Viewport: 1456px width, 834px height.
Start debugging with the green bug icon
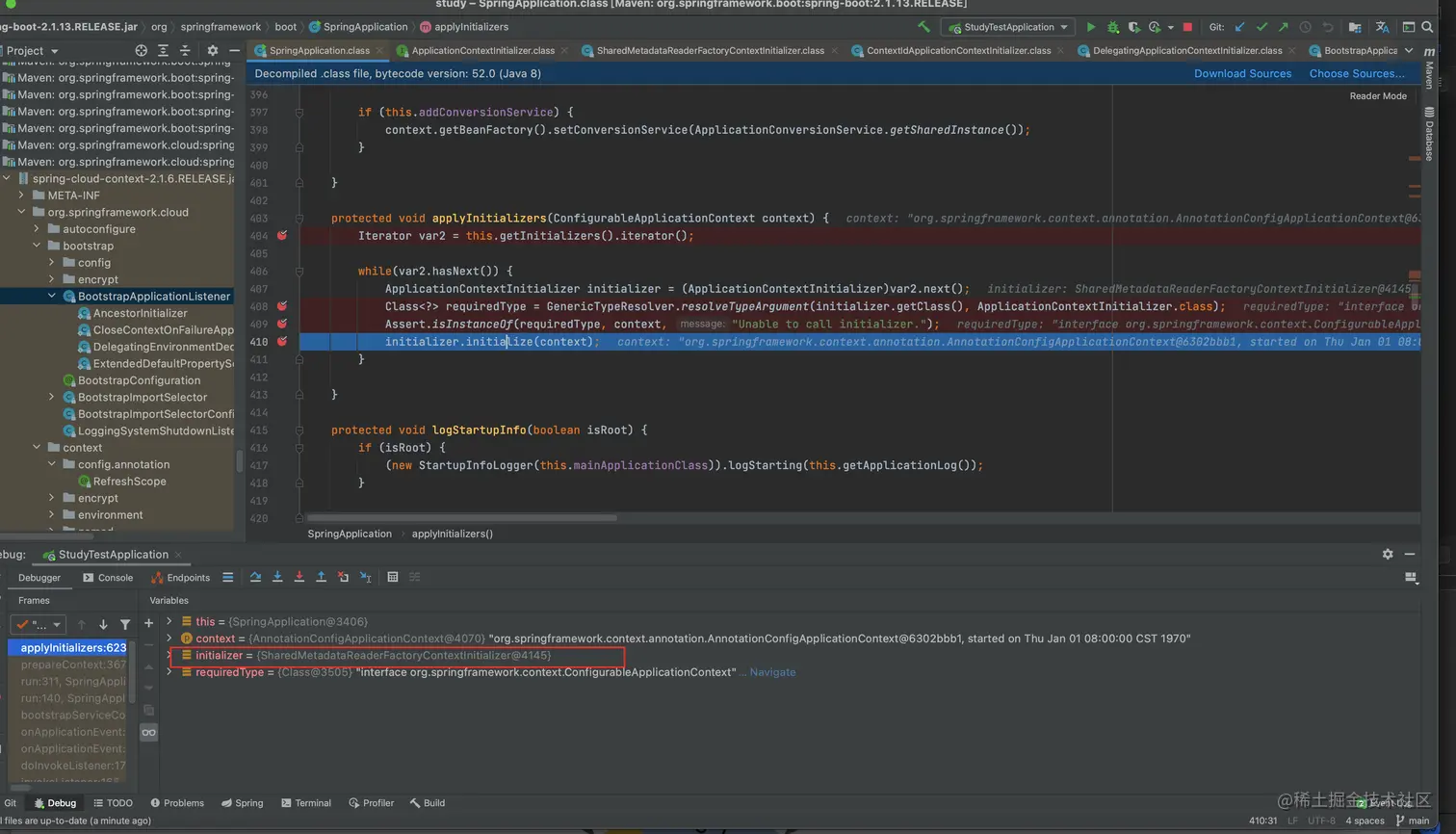[x=1112, y=27]
